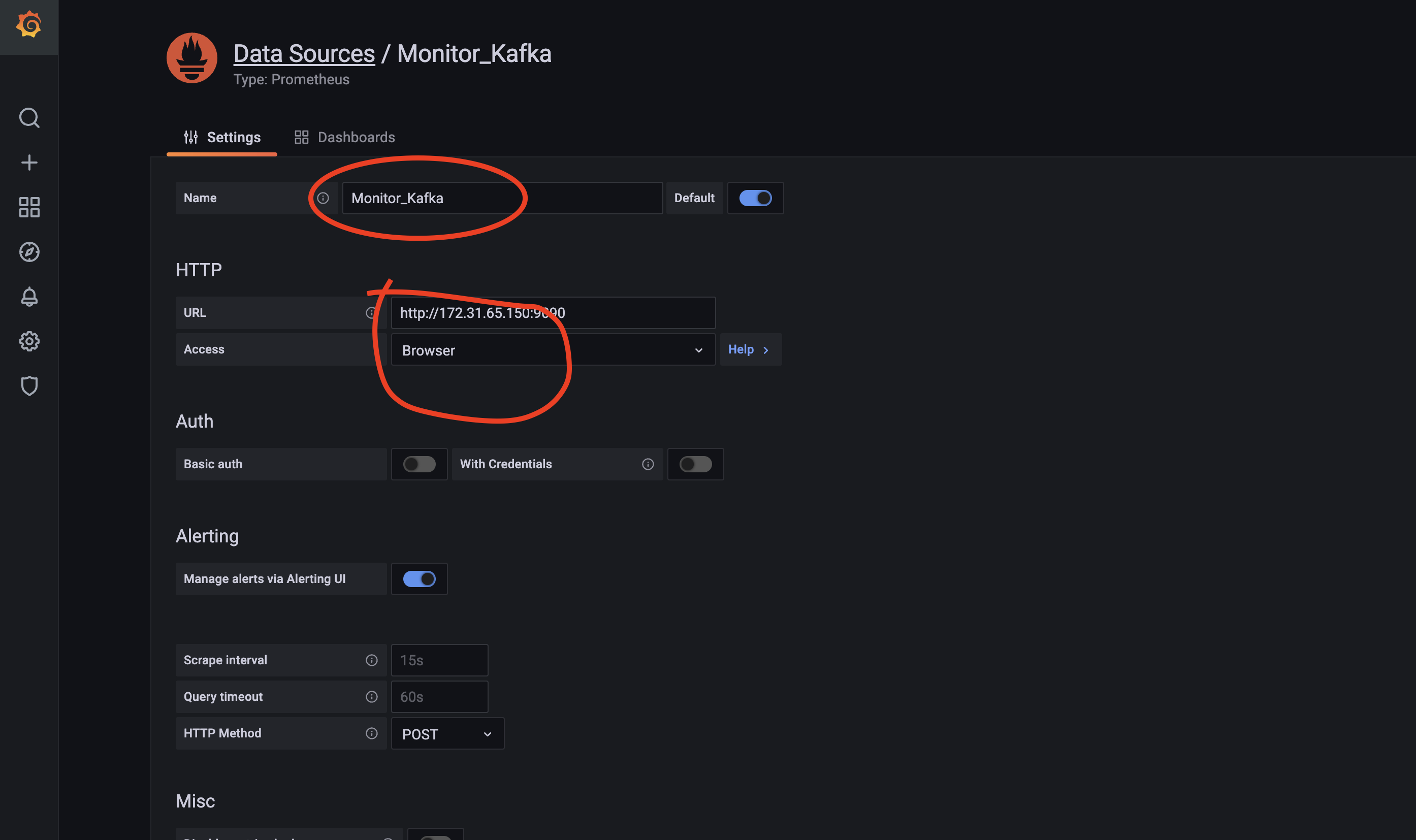Disable the Basic auth toggle
1416x840 pixels.
[419, 464]
